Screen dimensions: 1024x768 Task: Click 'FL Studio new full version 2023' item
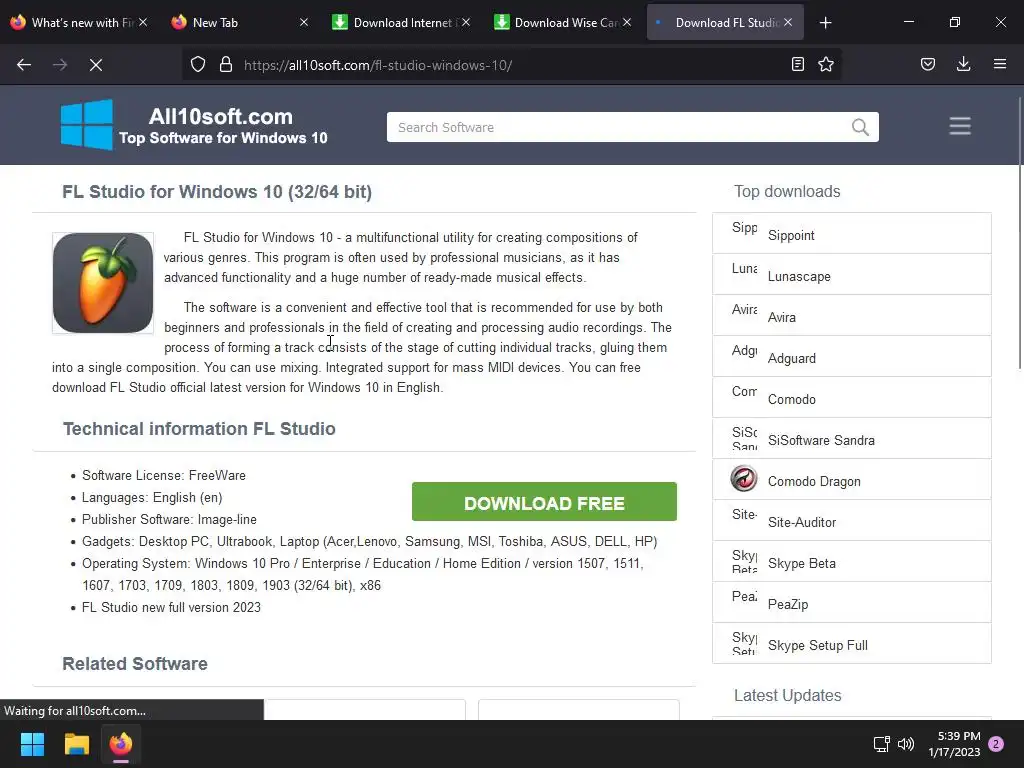[x=171, y=607]
